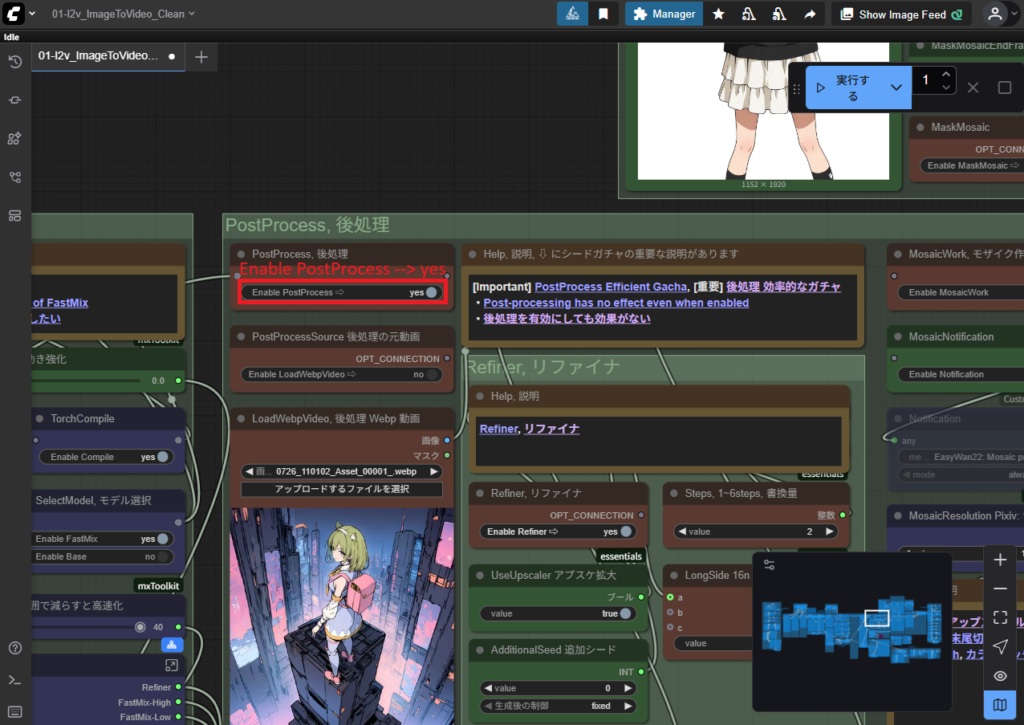Toggle Enable MosaicWork switch

click(961, 293)
